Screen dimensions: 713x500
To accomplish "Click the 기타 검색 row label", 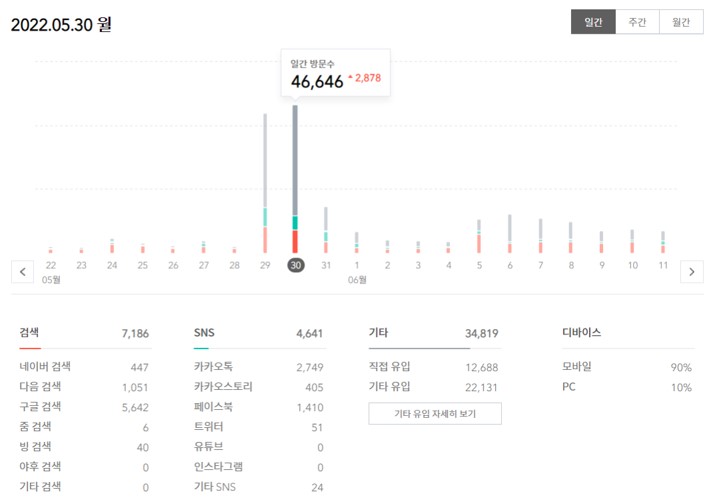I will click(x=40, y=486).
